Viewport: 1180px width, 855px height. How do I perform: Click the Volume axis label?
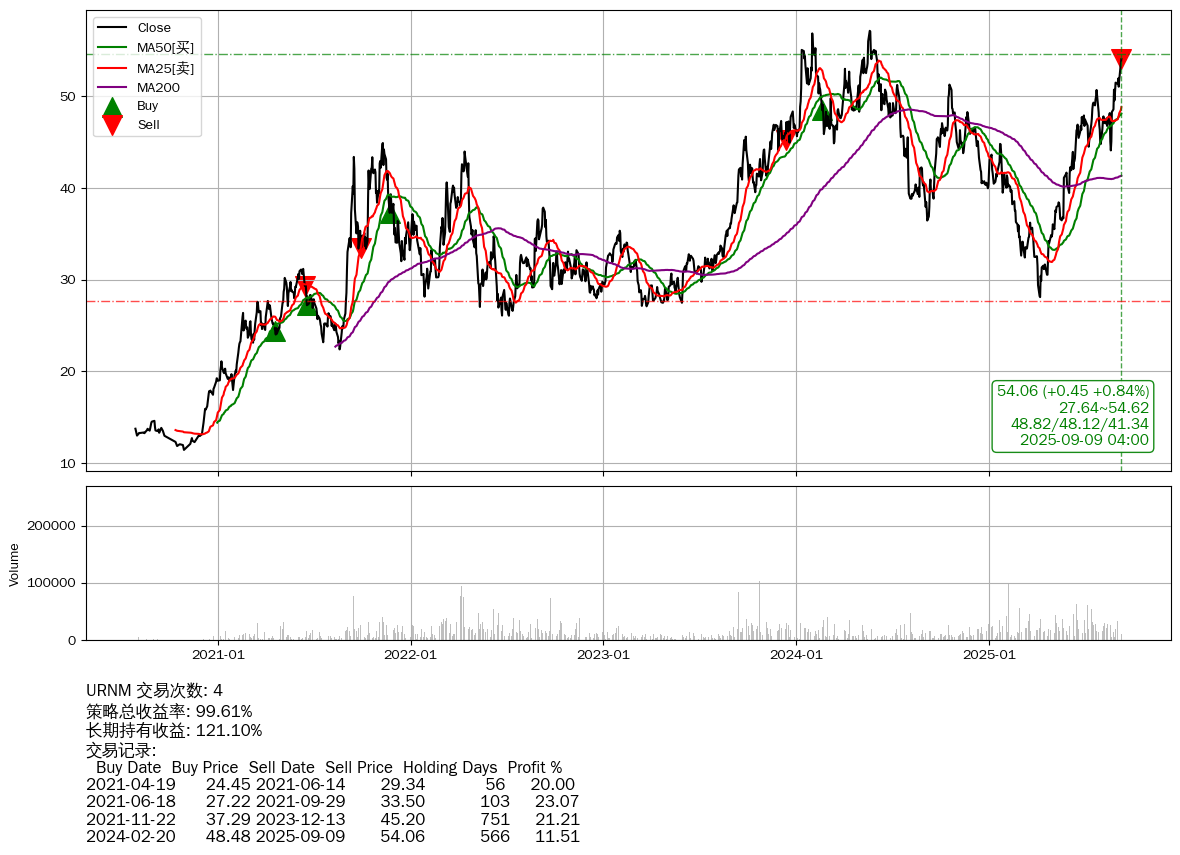click(14, 564)
